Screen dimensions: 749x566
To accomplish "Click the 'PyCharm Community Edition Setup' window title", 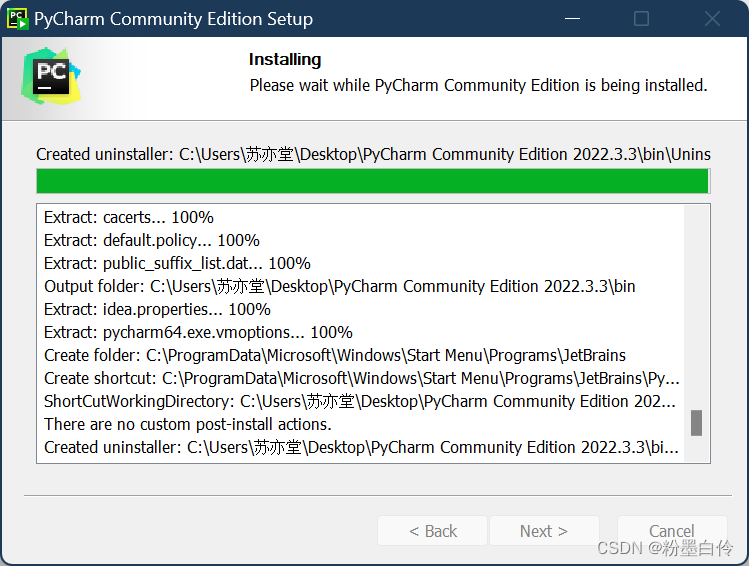I will [173, 19].
